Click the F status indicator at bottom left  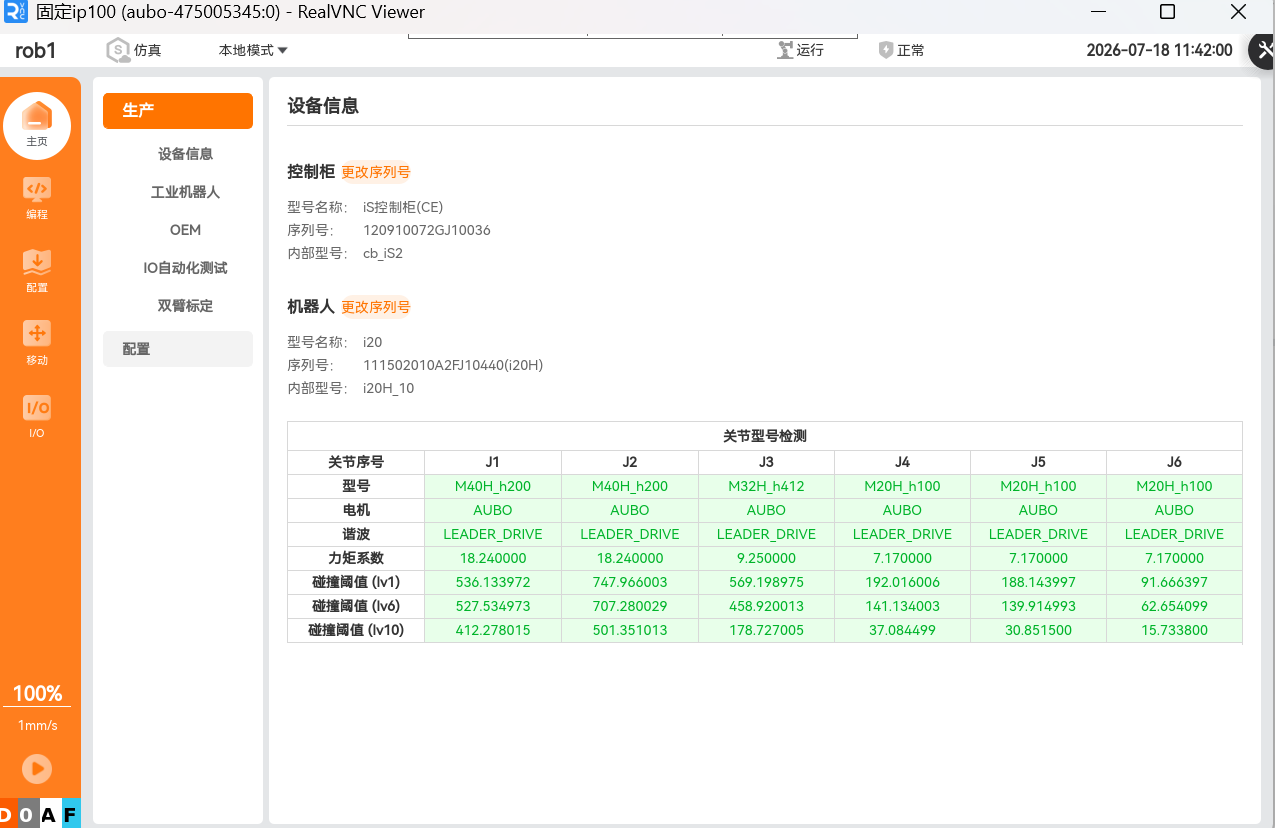70,814
